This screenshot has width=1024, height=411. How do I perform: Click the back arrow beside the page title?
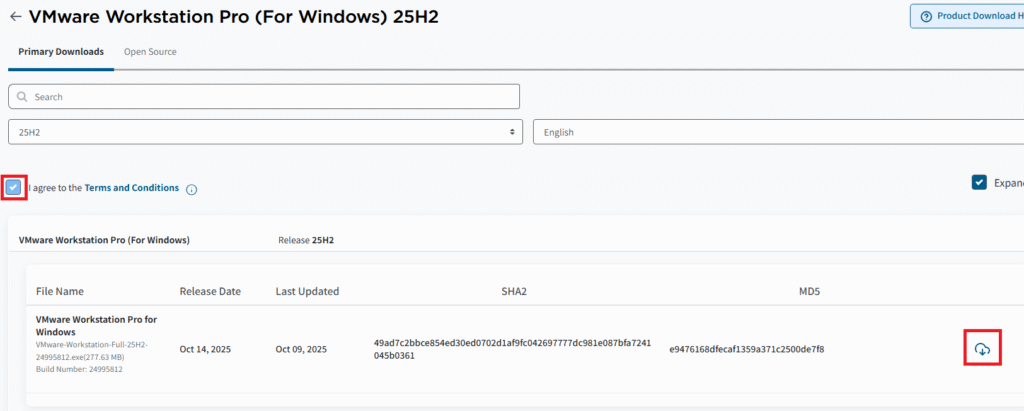coord(15,17)
